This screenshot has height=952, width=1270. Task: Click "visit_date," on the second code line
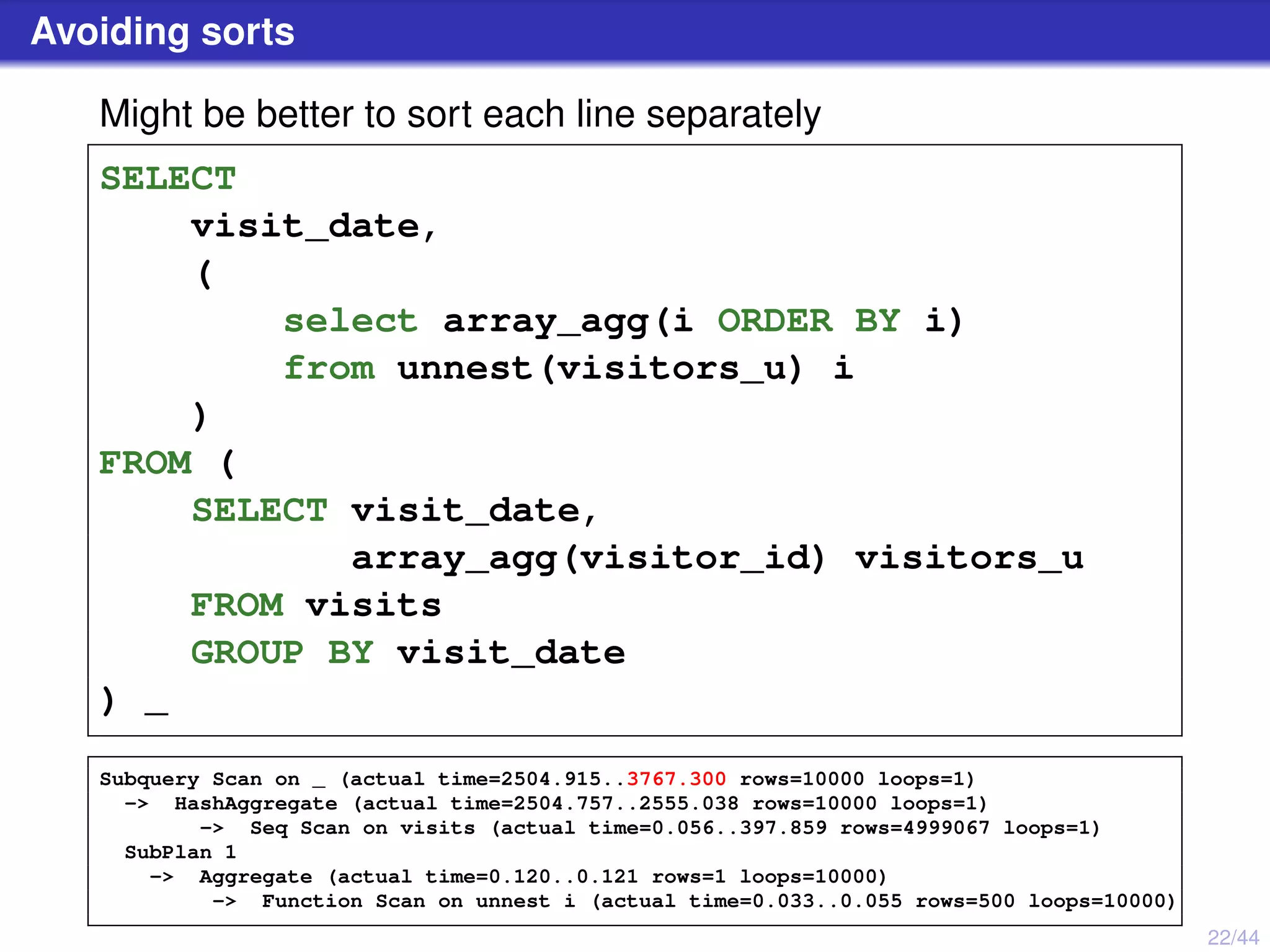314,226
